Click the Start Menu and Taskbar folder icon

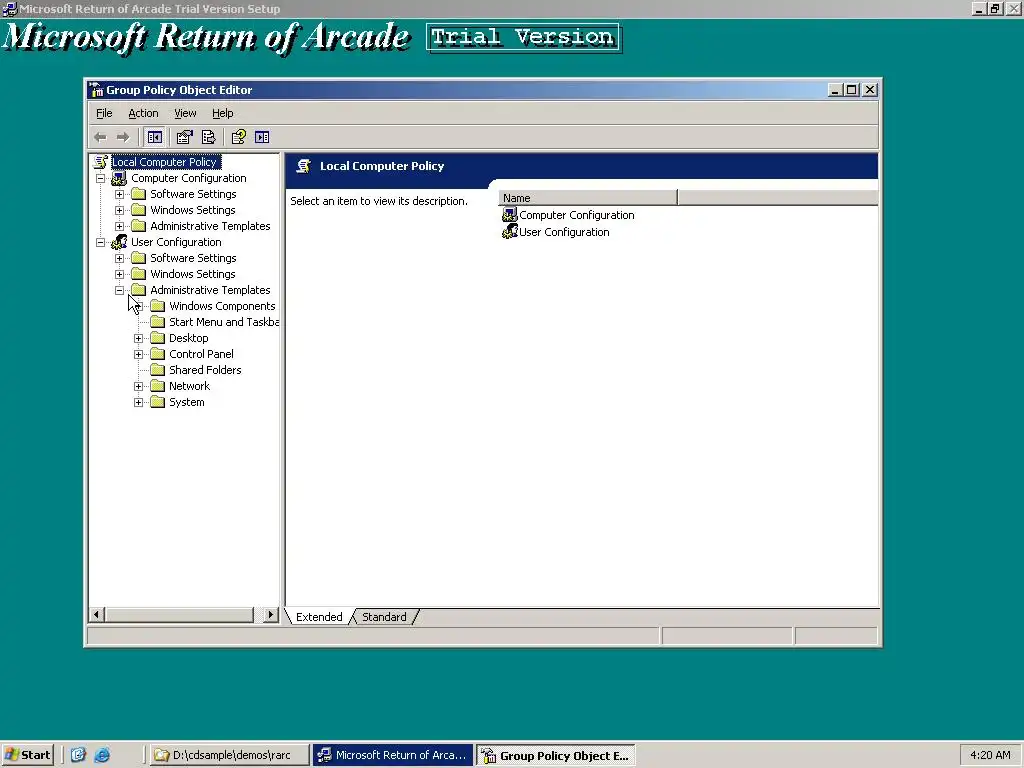click(x=157, y=322)
